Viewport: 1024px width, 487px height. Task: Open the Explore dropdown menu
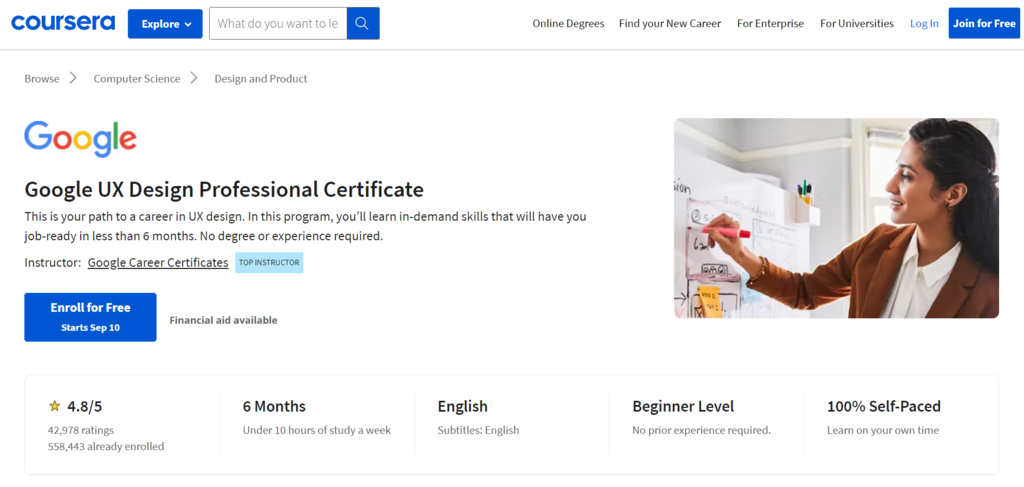(x=165, y=24)
